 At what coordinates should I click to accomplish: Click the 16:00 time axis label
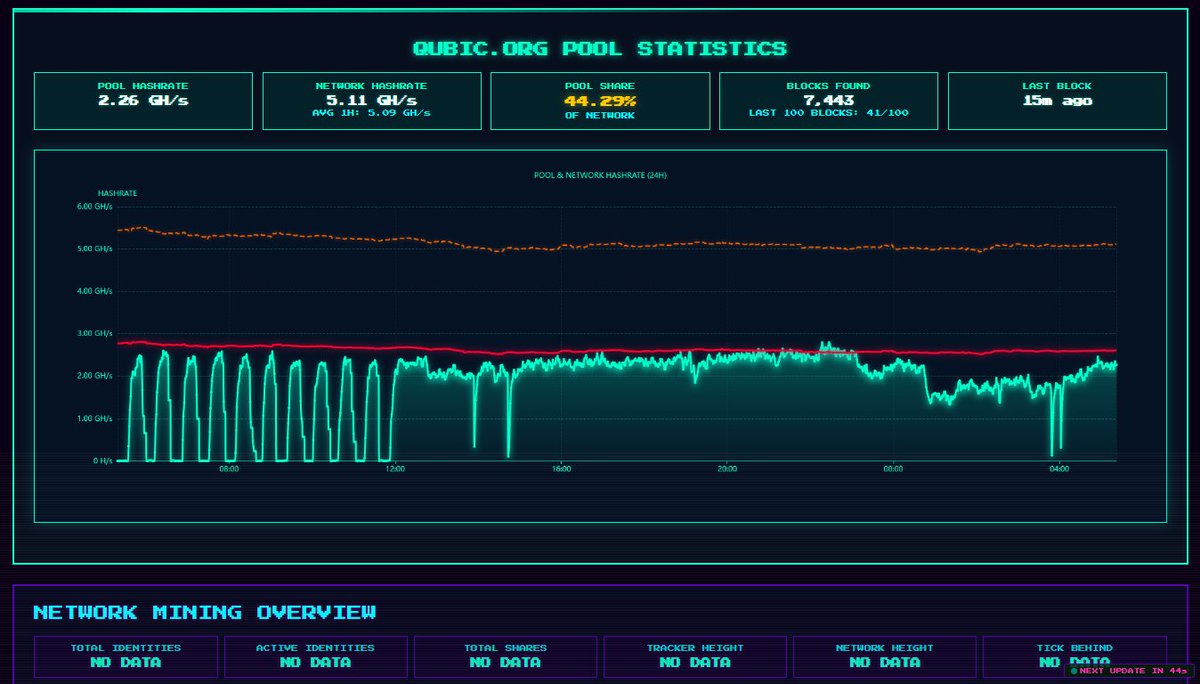click(x=561, y=469)
